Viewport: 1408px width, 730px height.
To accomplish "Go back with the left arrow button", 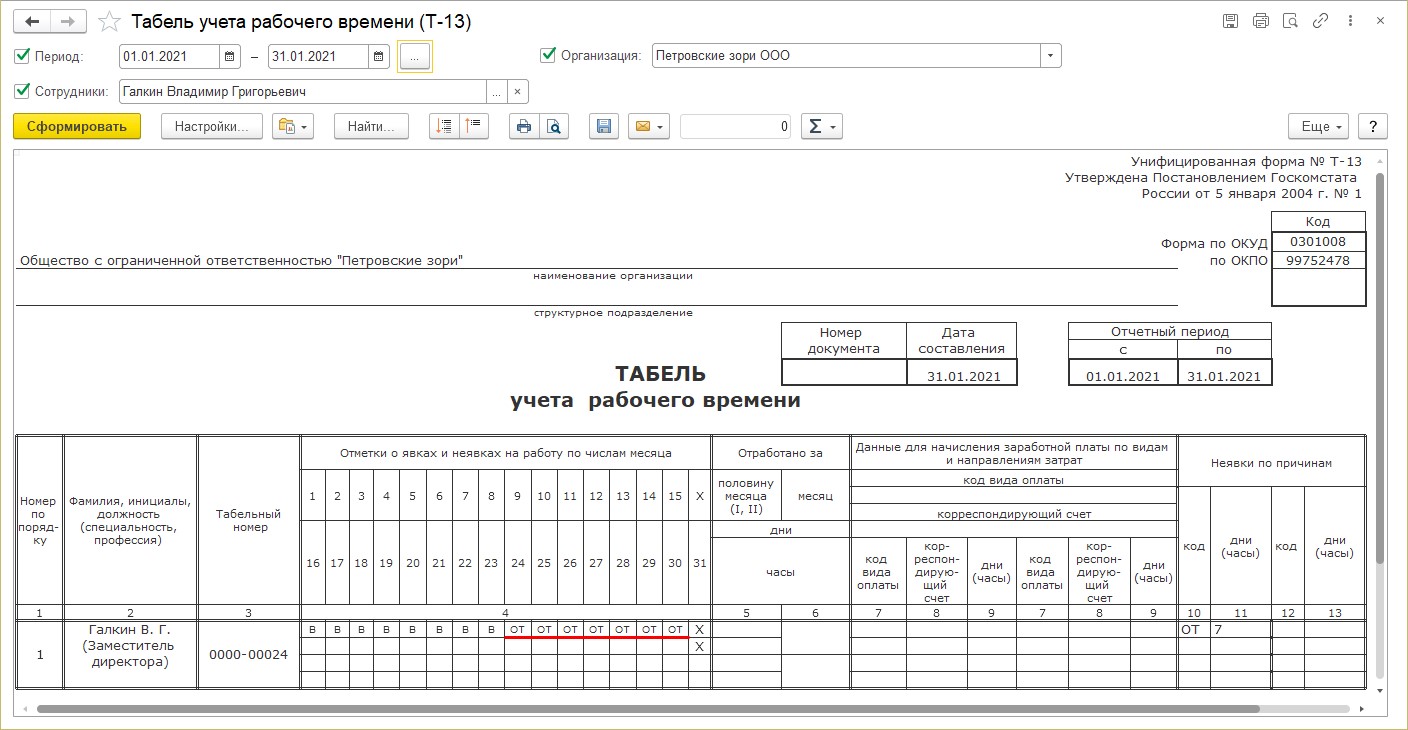I will point(32,21).
